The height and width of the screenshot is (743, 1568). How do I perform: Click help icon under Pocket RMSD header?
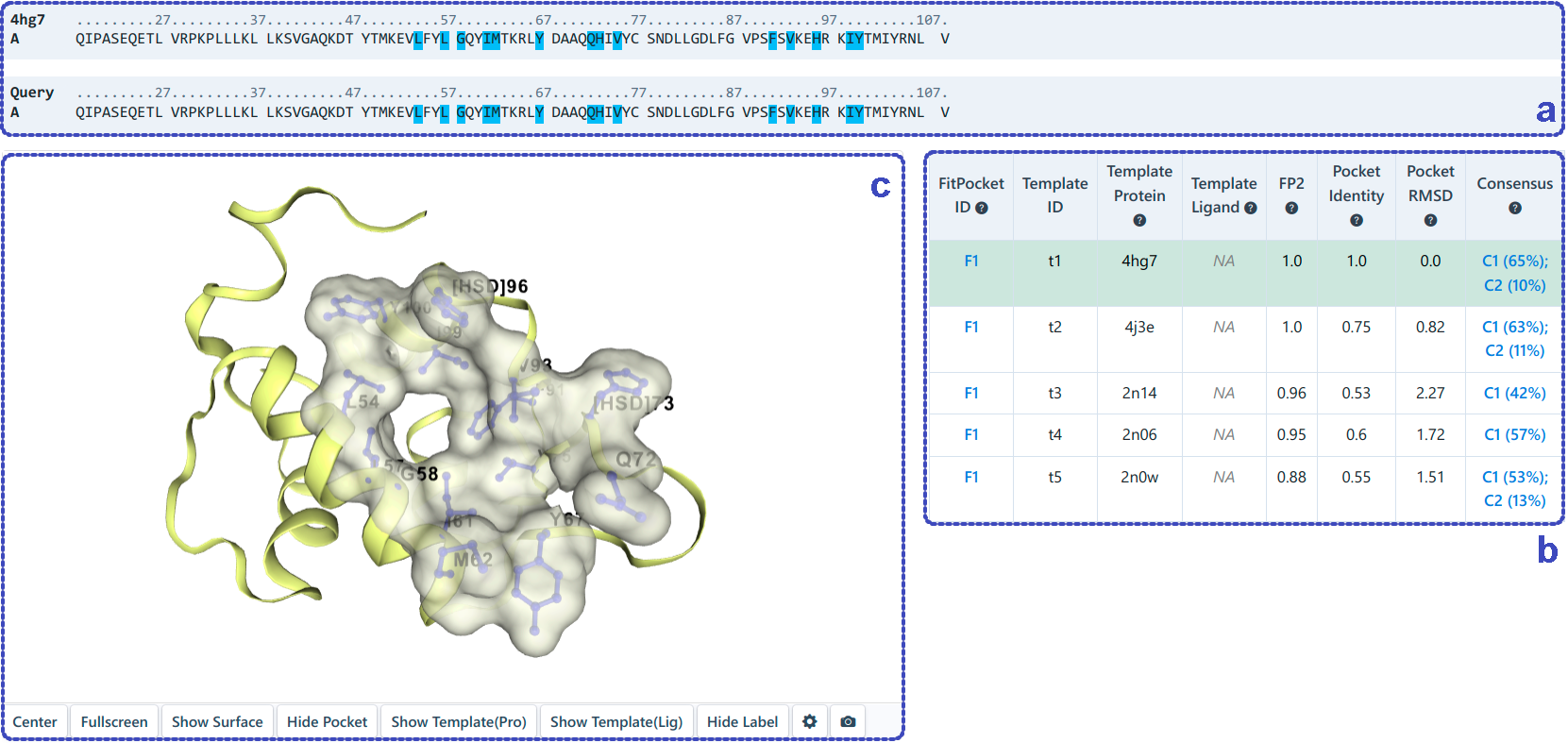pyautogui.click(x=1430, y=220)
